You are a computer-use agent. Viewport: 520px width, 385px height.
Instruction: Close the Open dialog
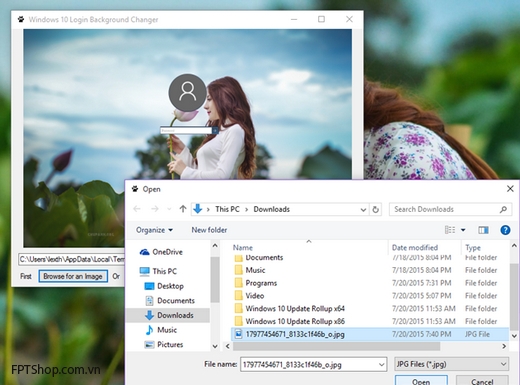coord(510,189)
